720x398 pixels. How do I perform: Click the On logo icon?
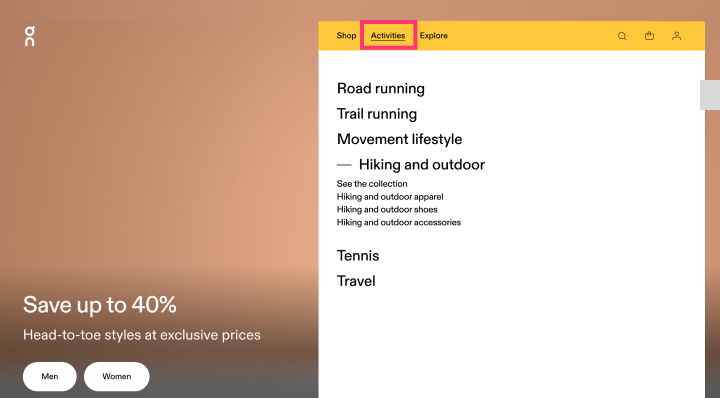(29, 36)
